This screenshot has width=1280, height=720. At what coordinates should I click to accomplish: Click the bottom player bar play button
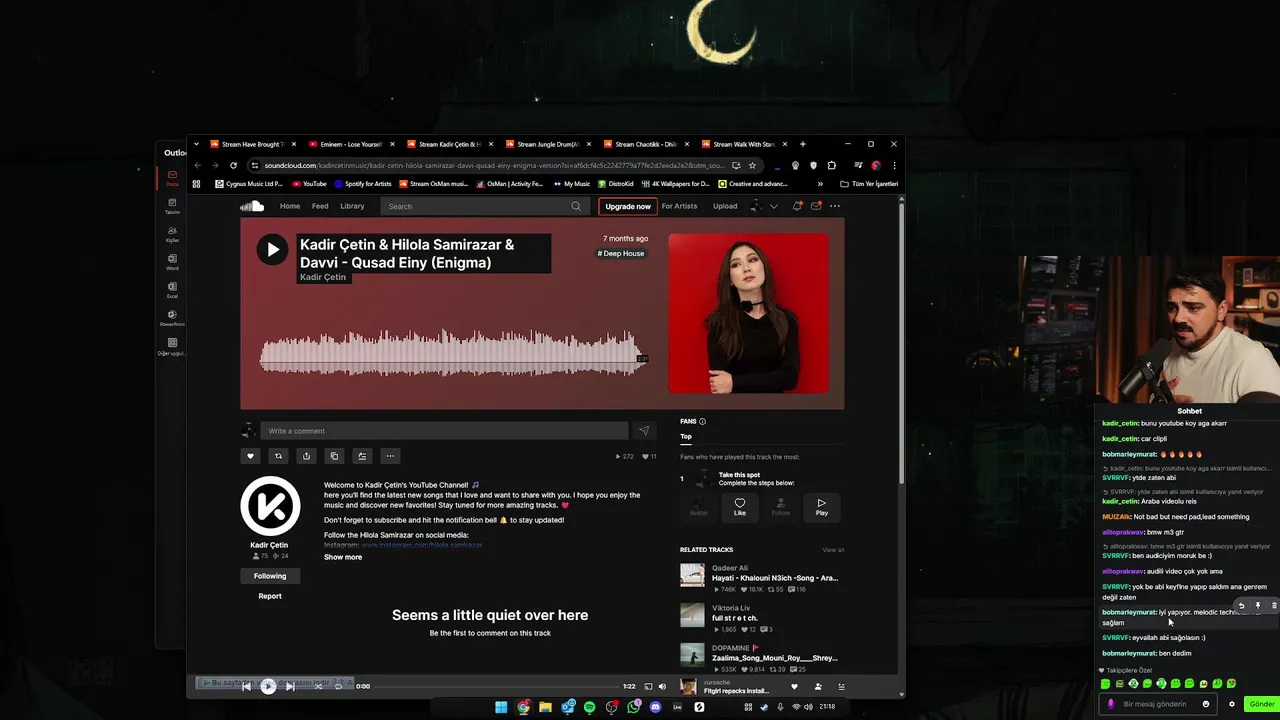click(x=268, y=687)
